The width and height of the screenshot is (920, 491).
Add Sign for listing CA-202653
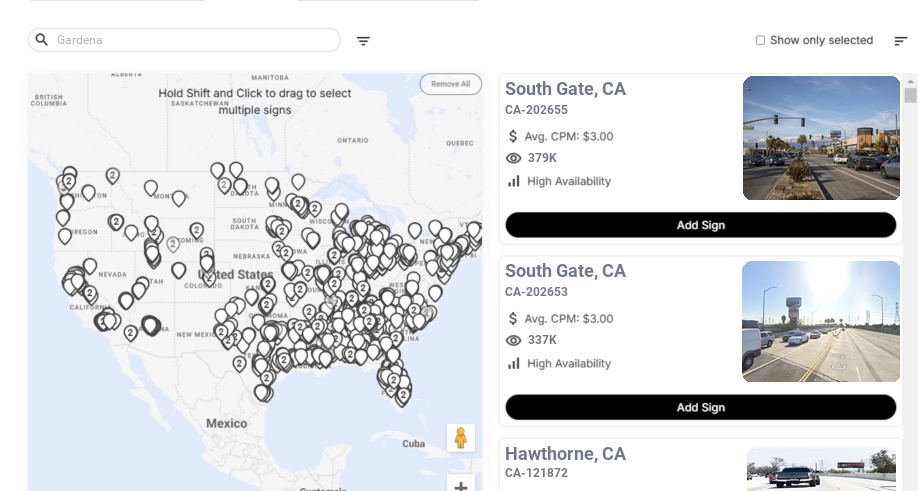pyautogui.click(x=700, y=407)
